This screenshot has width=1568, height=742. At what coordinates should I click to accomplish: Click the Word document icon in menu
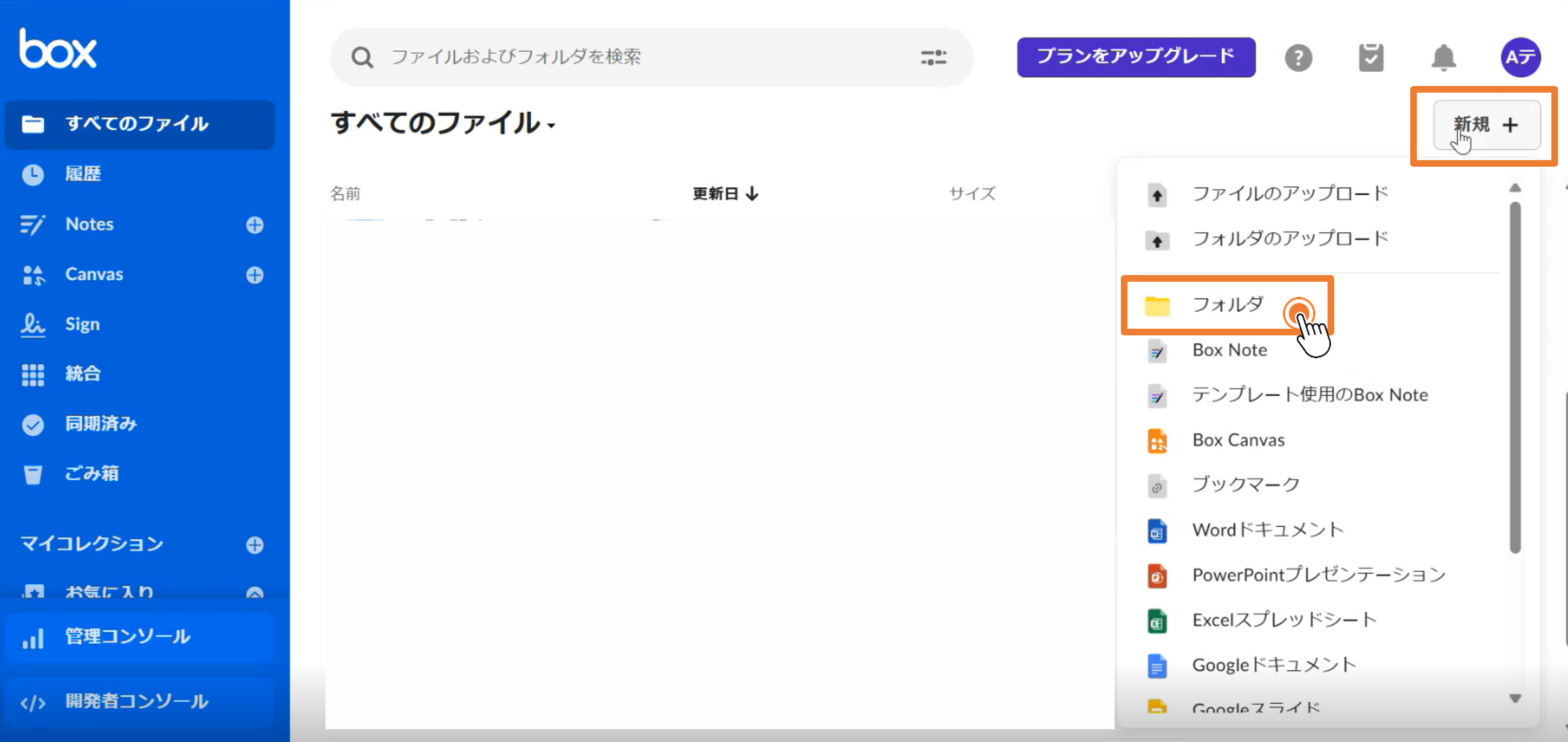pos(1157,531)
